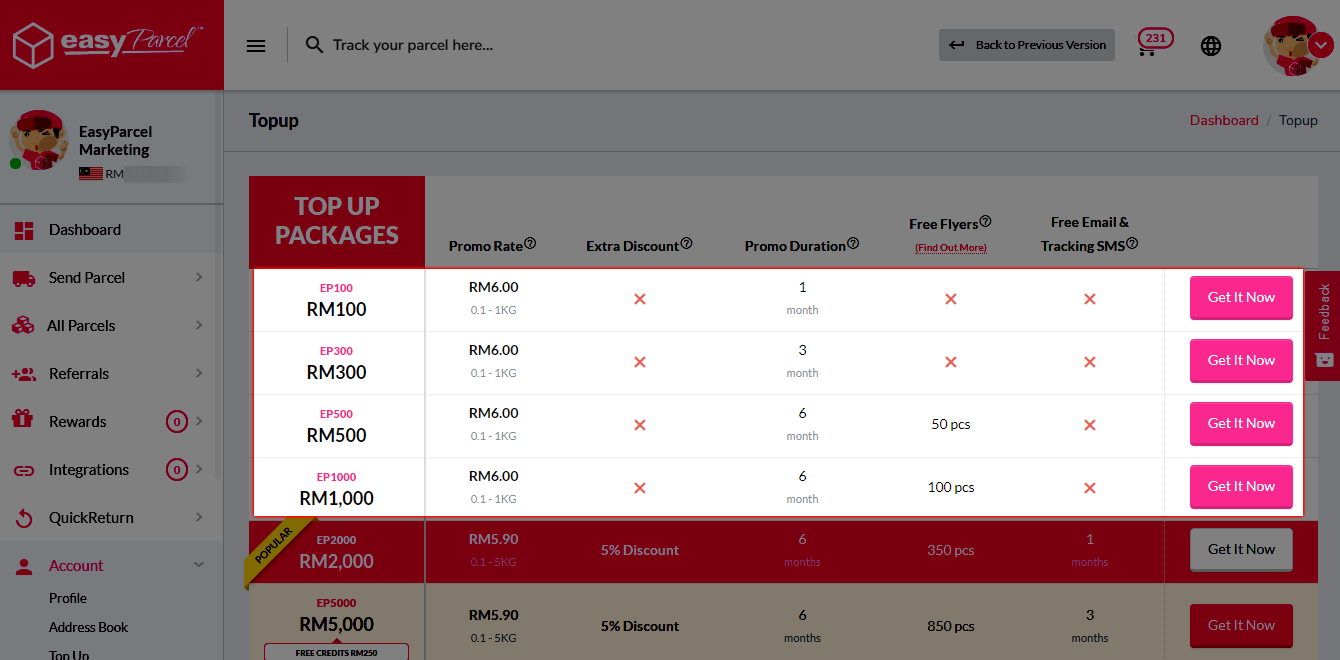The image size is (1340, 660).
Task: Click Back to Previous Version button
Action: (1026, 45)
